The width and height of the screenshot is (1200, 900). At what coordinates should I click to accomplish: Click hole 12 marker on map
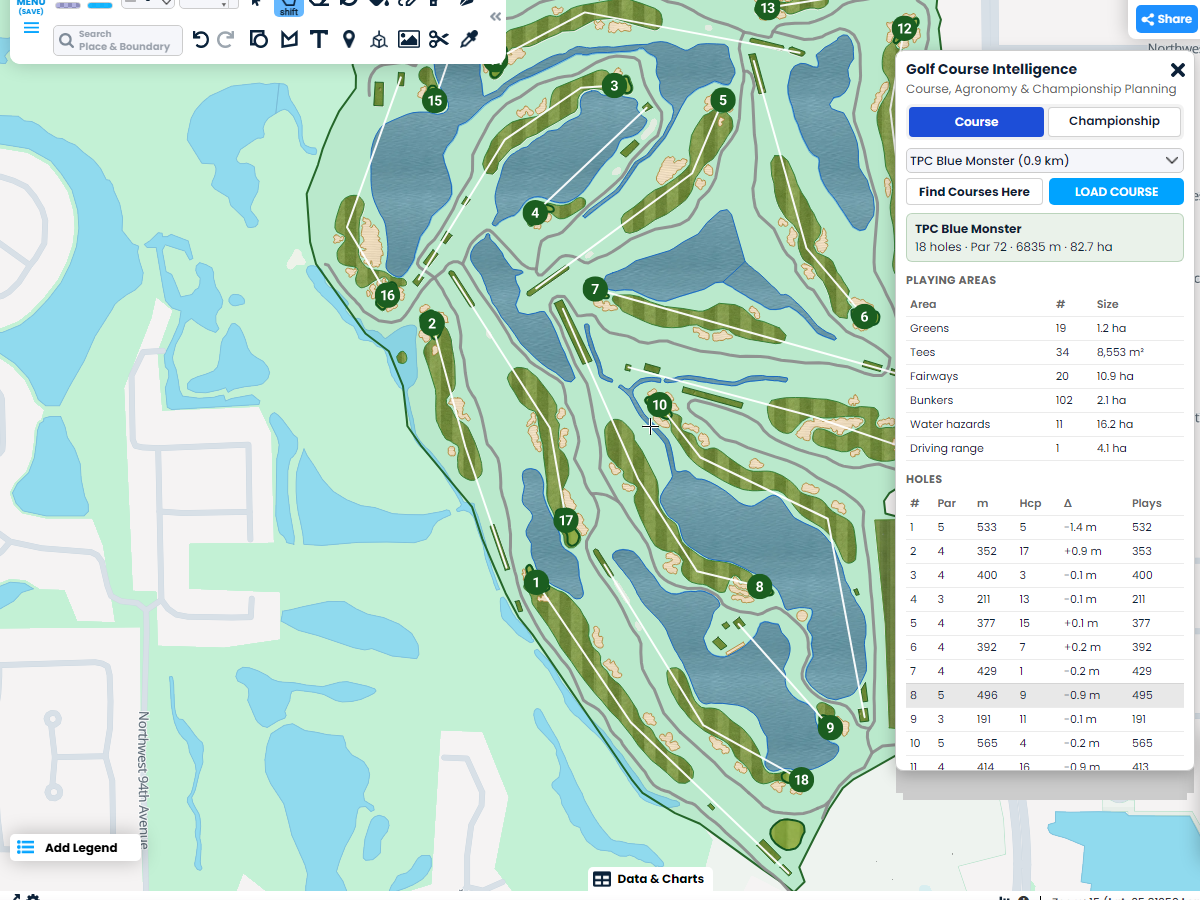point(904,28)
